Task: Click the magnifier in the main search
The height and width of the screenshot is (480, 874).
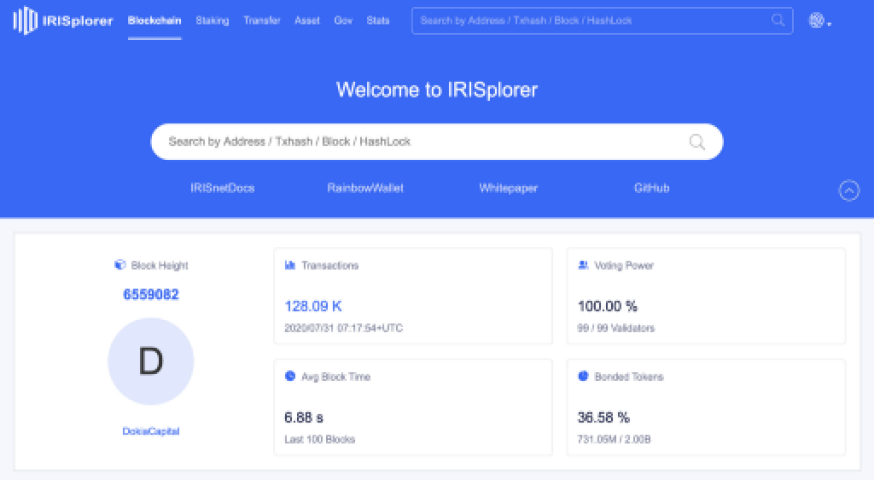Action: click(697, 142)
